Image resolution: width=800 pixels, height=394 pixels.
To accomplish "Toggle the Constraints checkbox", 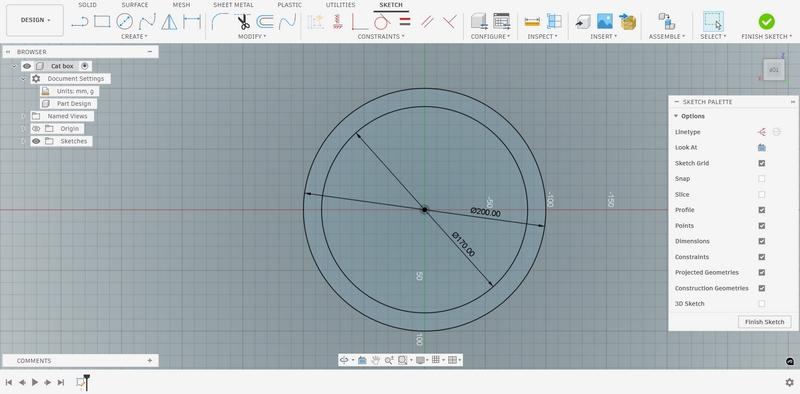I will (762, 257).
